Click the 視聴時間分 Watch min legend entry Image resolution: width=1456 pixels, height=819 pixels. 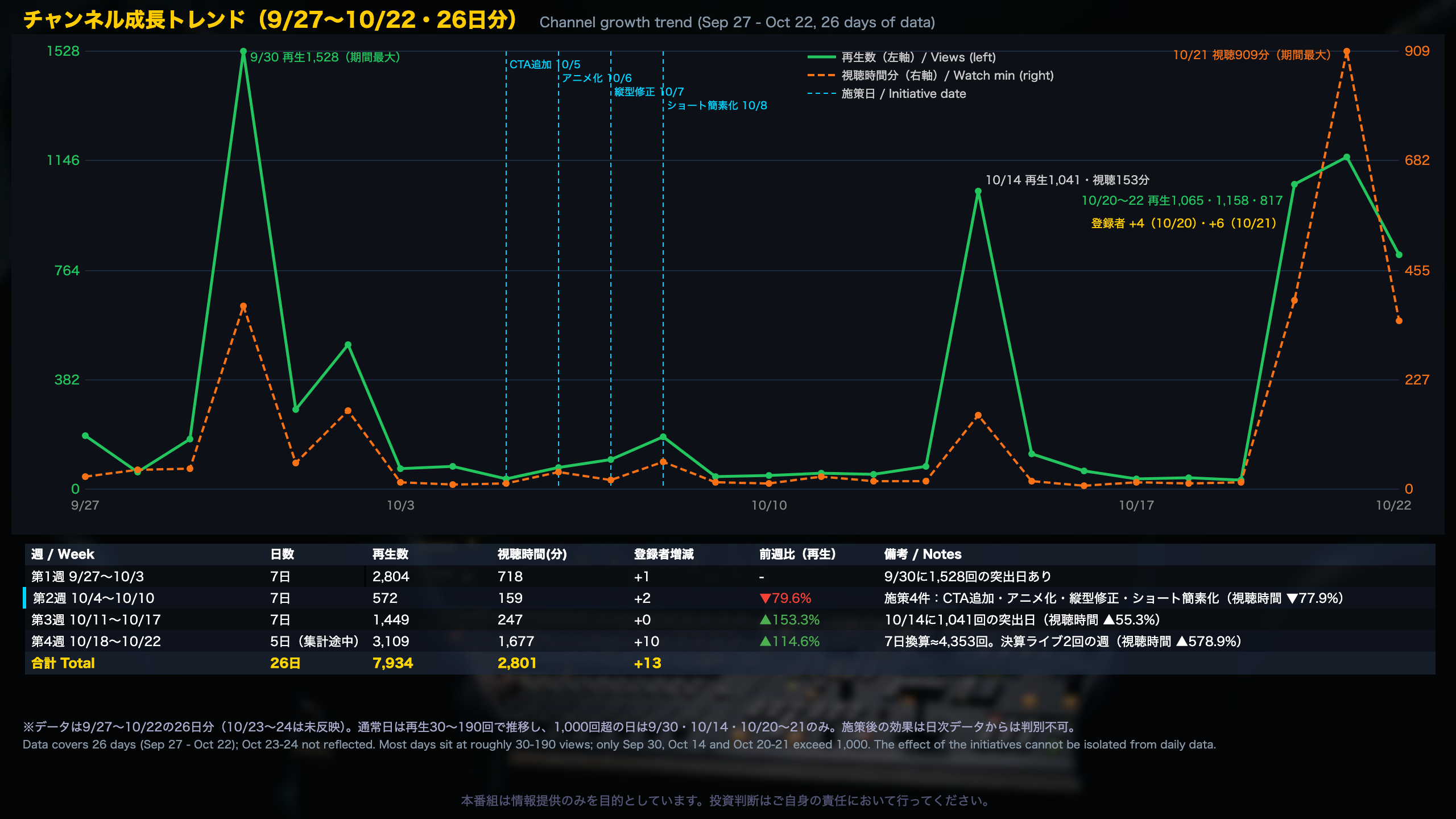930,76
